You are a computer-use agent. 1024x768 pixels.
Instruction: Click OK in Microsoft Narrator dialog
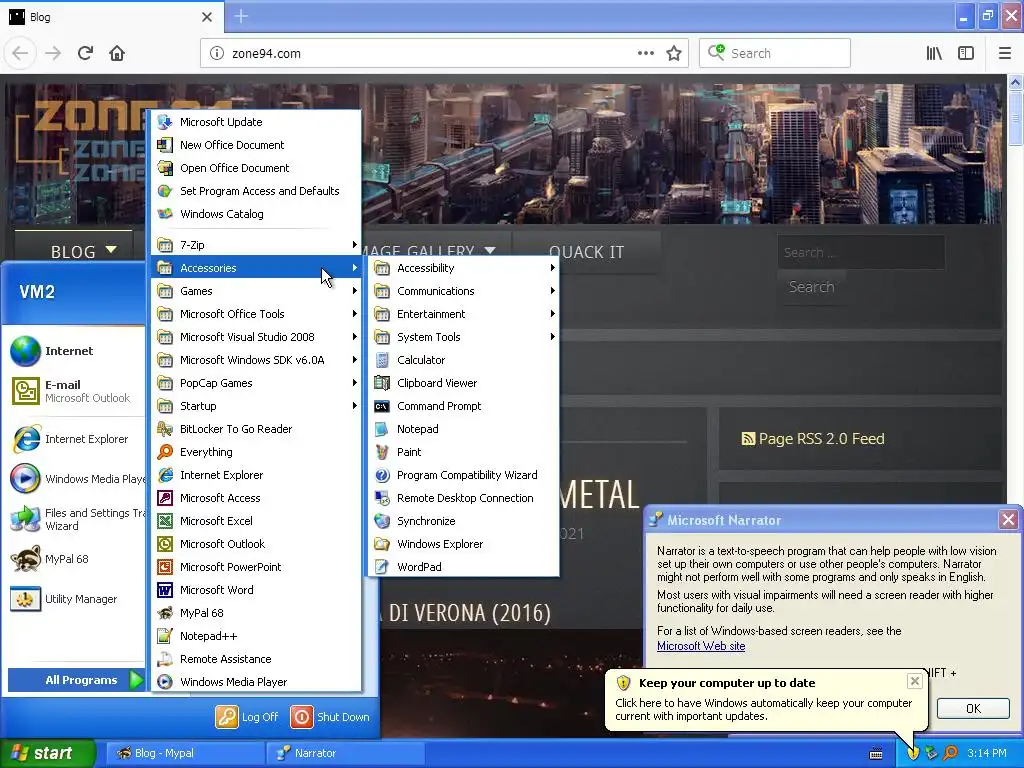pos(973,709)
